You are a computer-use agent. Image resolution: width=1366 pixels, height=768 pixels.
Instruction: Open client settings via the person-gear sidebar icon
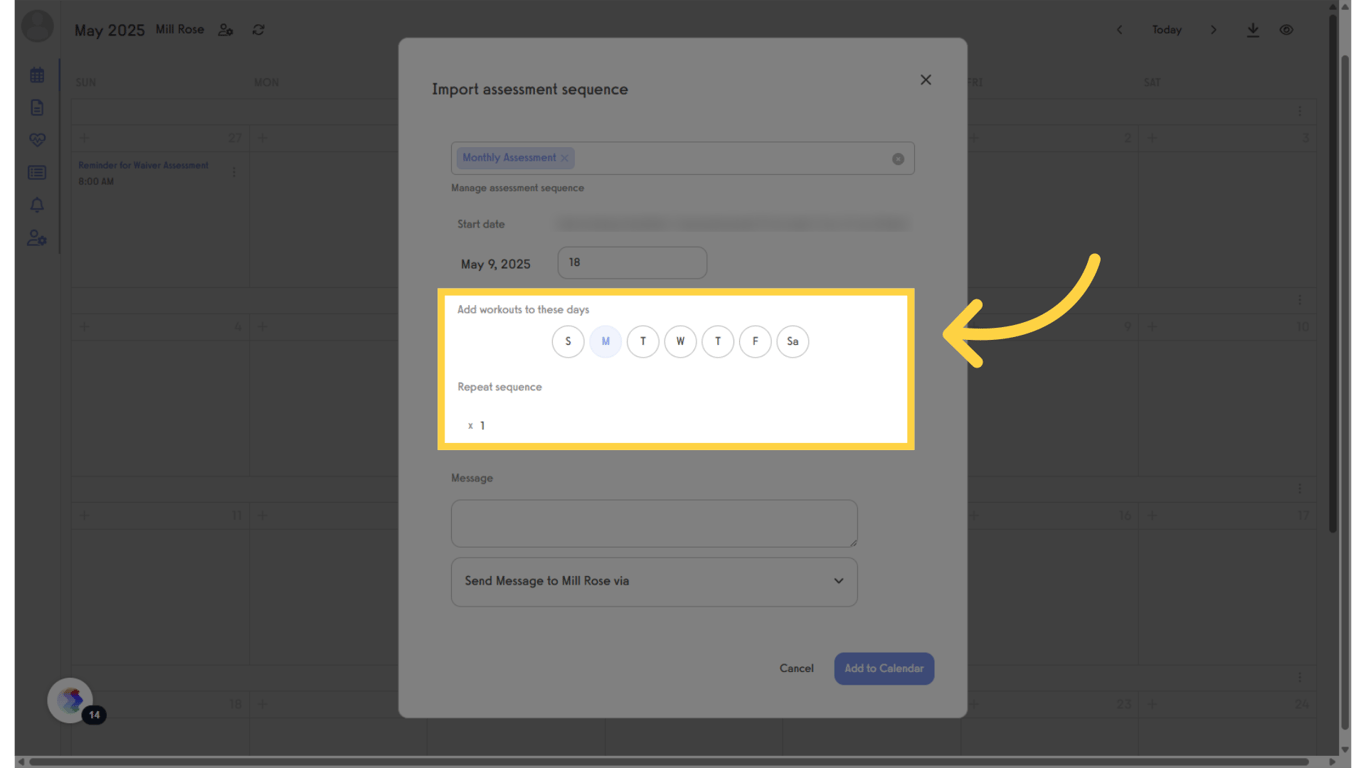pyautogui.click(x=37, y=238)
